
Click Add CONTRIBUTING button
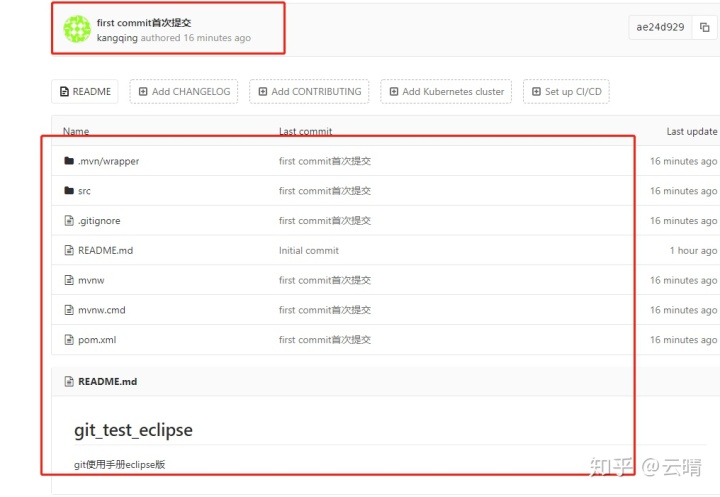tap(309, 91)
